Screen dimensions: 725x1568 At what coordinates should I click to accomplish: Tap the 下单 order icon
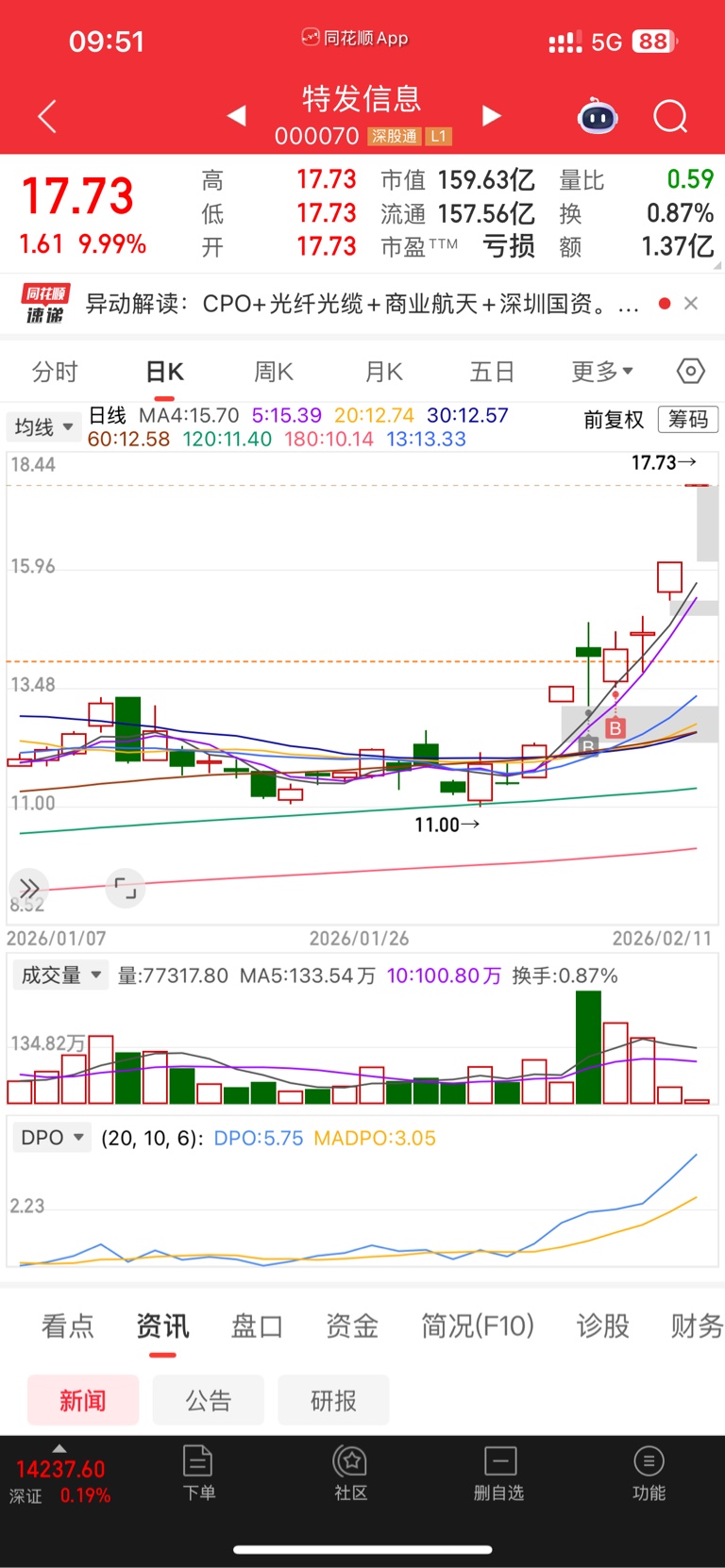pyautogui.click(x=198, y=1473)
